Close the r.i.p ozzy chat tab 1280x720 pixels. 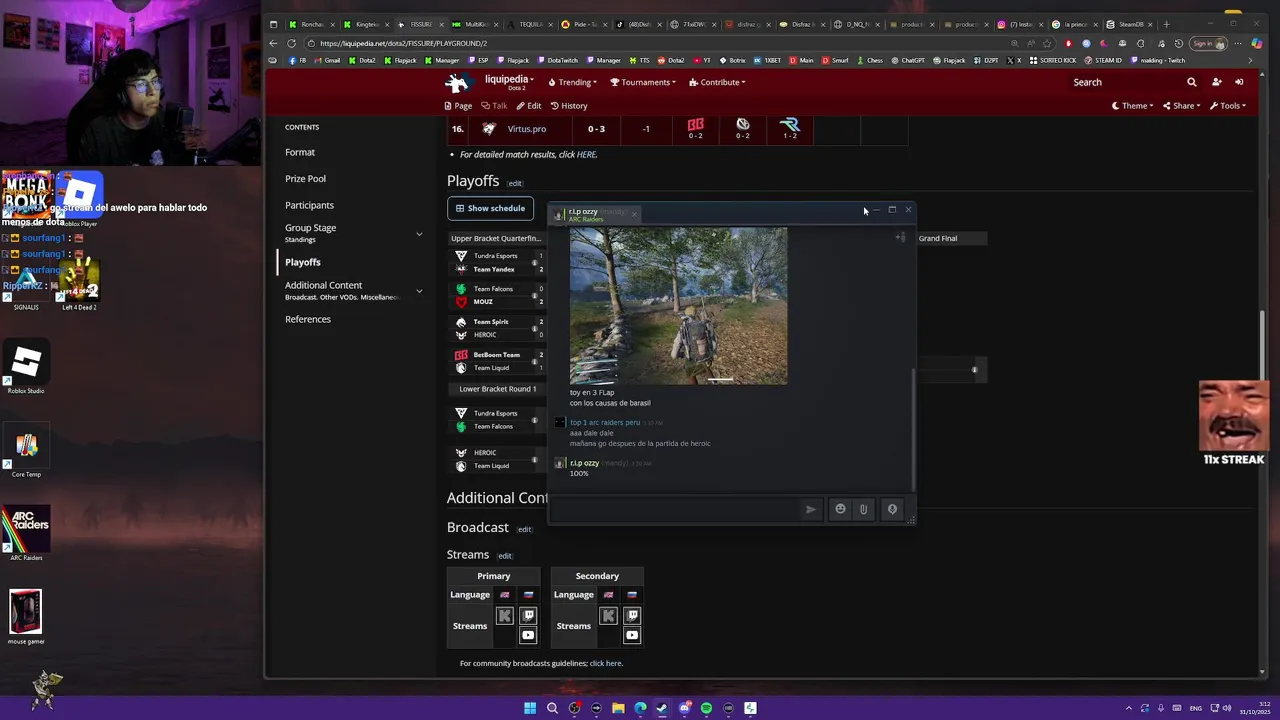(x=634, y=213)
